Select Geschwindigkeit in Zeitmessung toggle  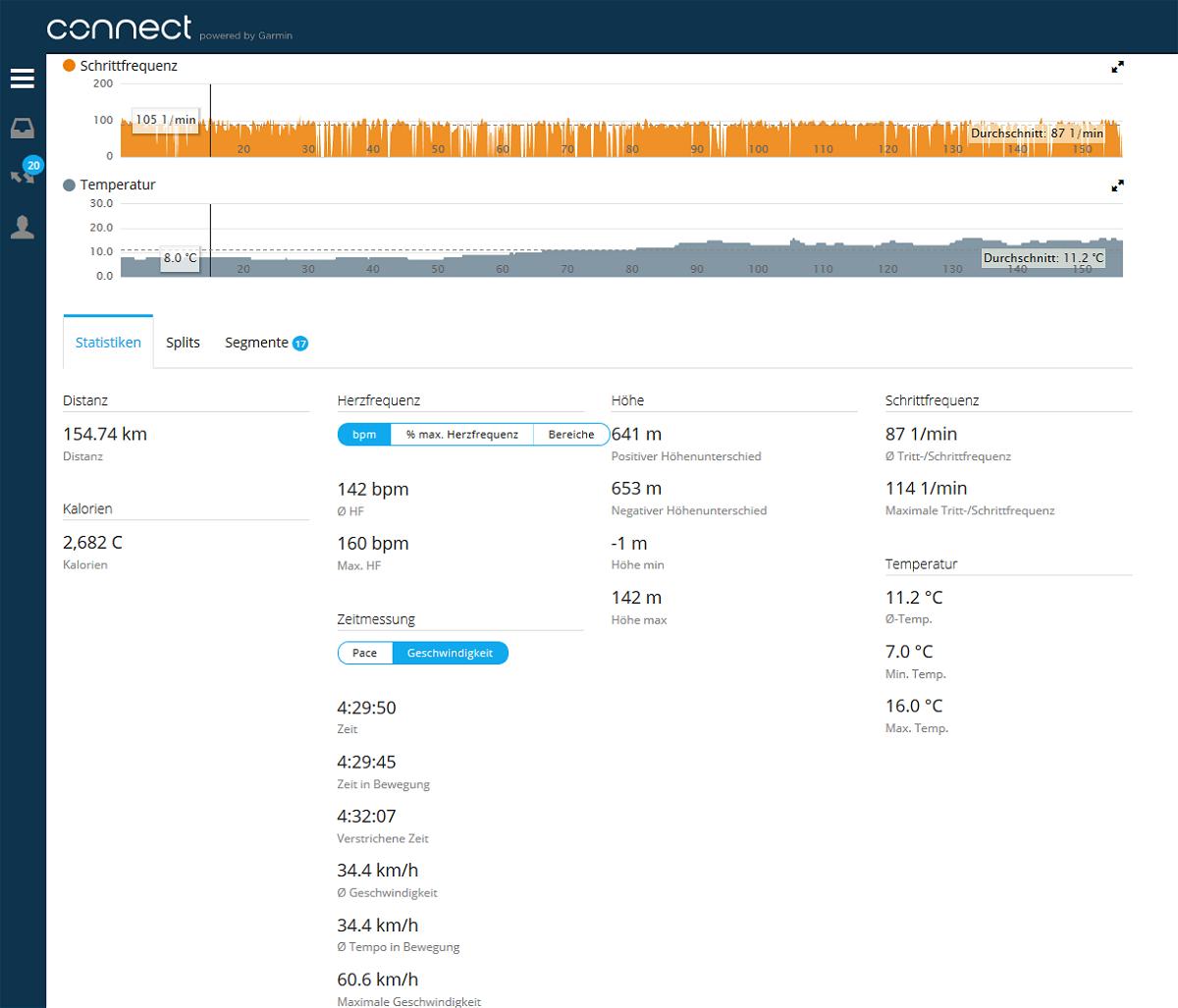click(450, 653)
